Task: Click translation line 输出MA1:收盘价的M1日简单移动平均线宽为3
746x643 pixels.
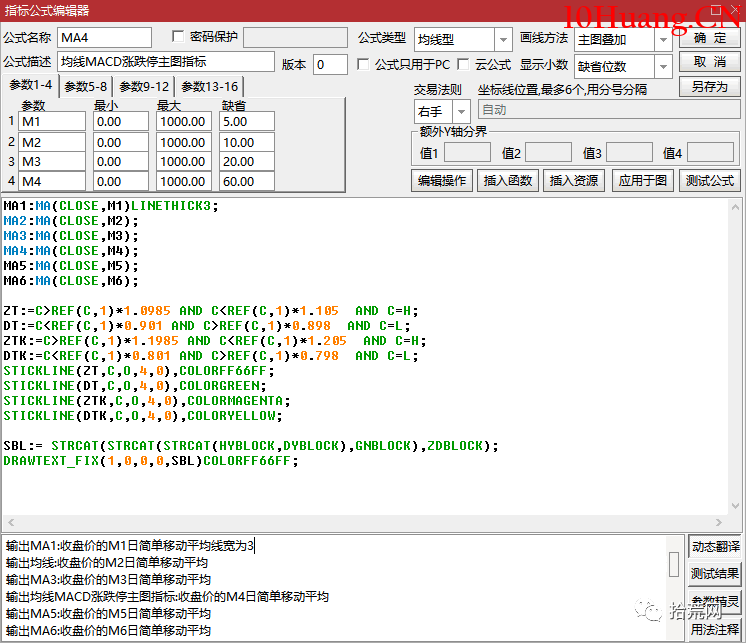Action: click(130, 546)
